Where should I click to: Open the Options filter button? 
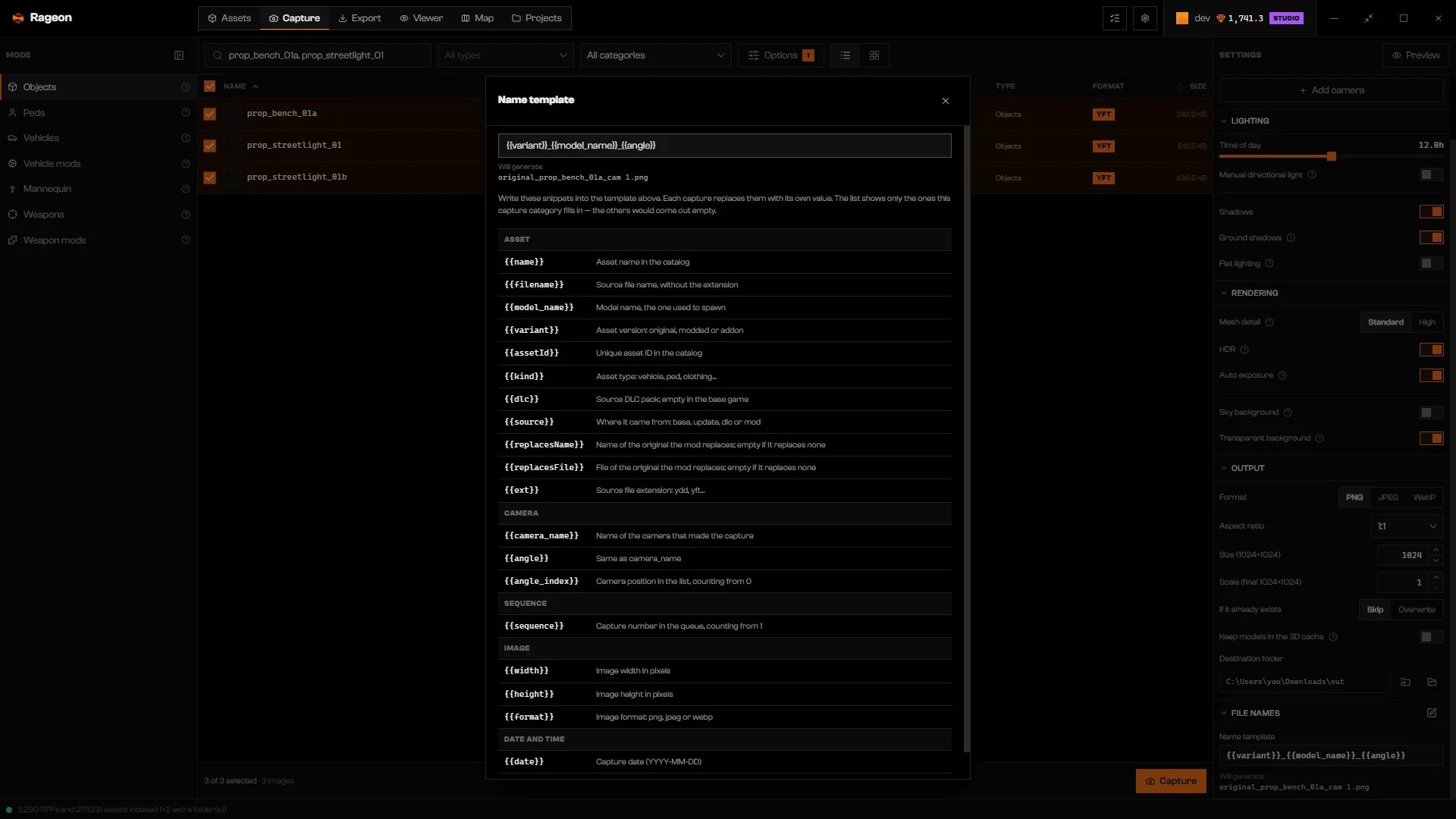[780, 55]
